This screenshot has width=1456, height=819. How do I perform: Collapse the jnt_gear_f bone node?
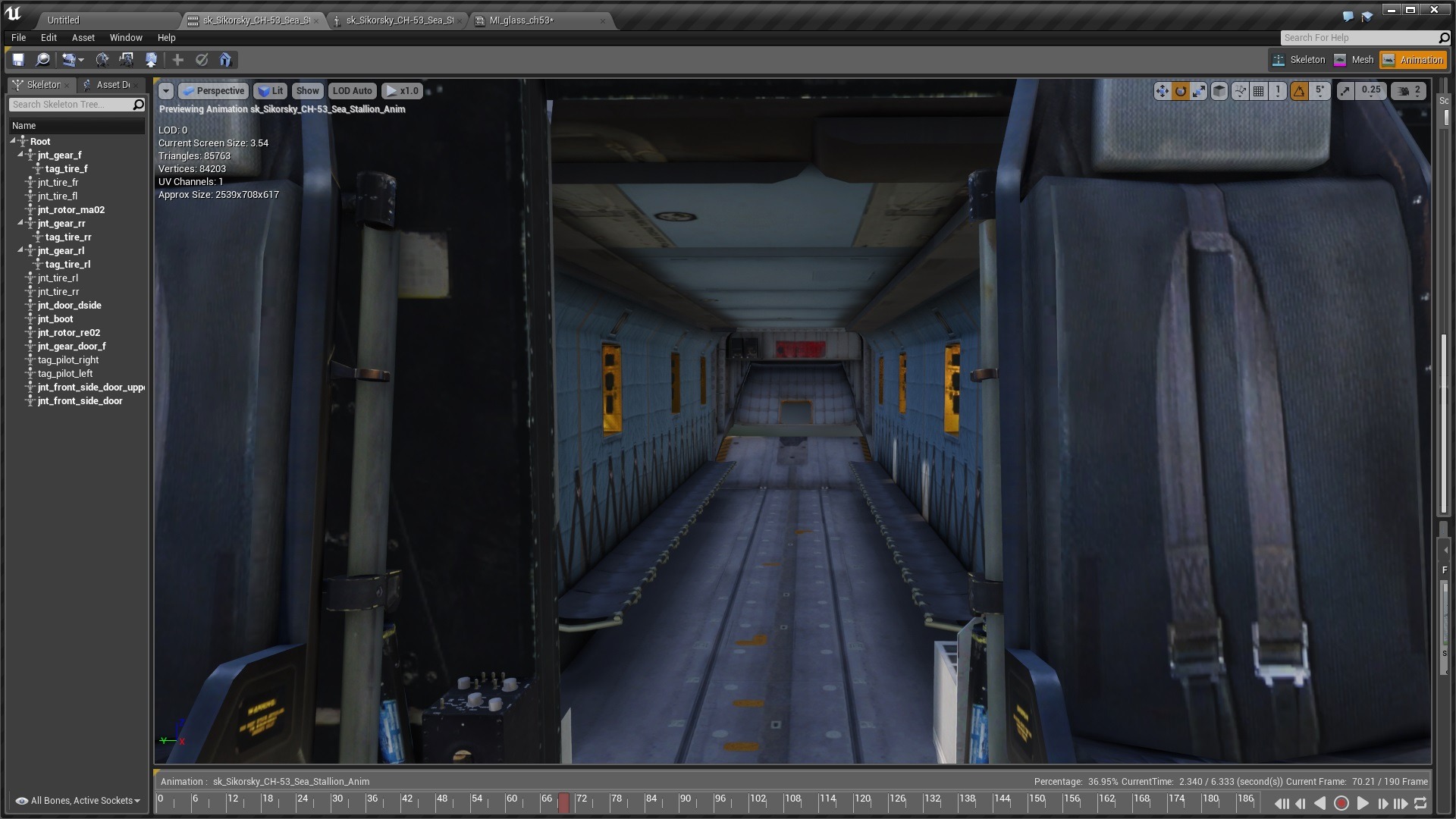pyautogui.click(x=20, y=155)
